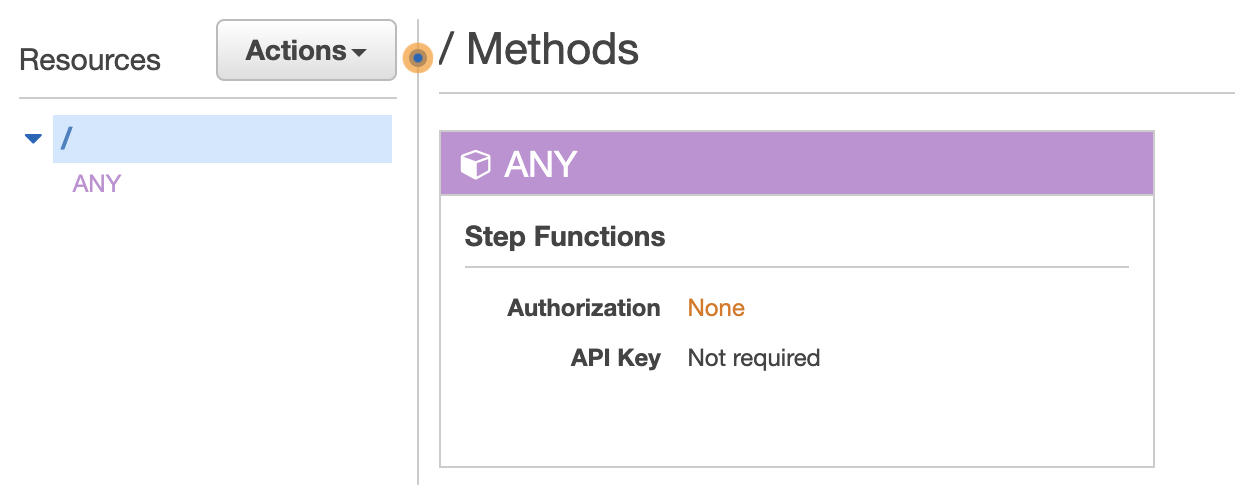Click the / Methods page heading
This screenshot has width=1235, height=485.
click(x=539, y=49)
